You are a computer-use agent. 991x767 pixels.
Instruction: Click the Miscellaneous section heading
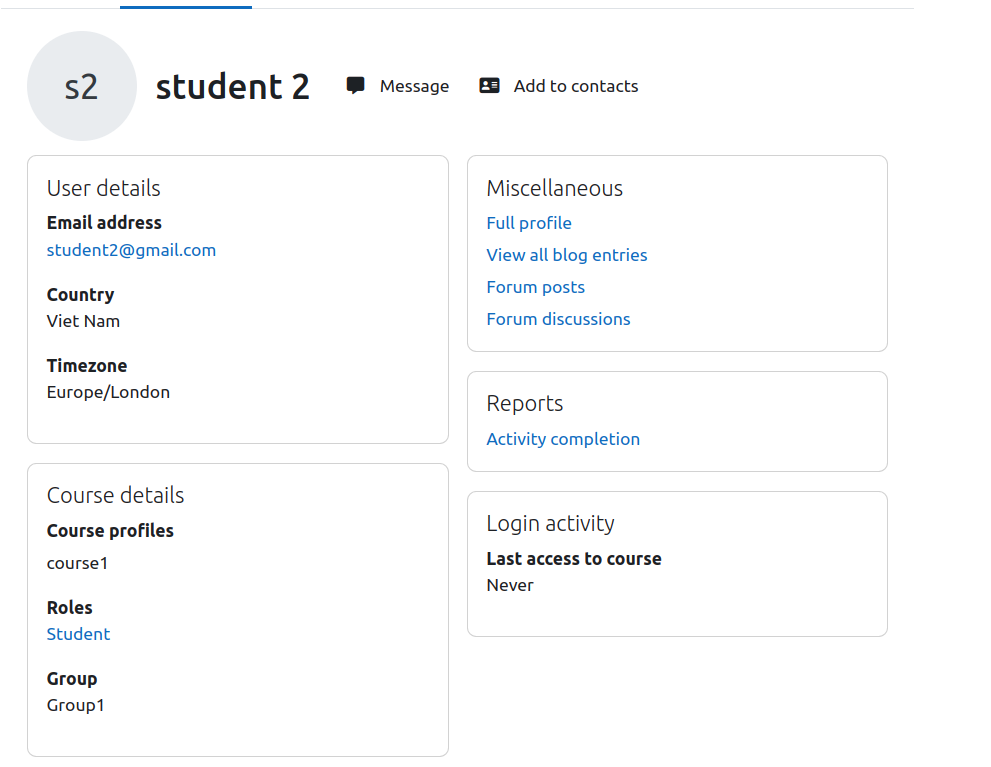pos(555,188)
